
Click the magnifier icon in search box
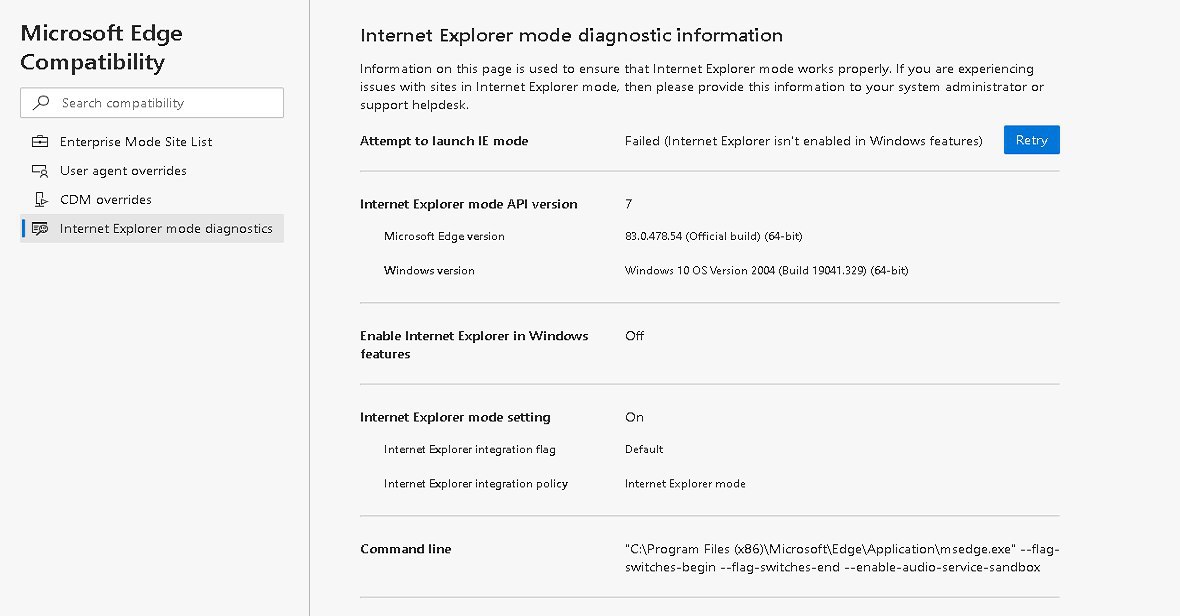(42, 102)
